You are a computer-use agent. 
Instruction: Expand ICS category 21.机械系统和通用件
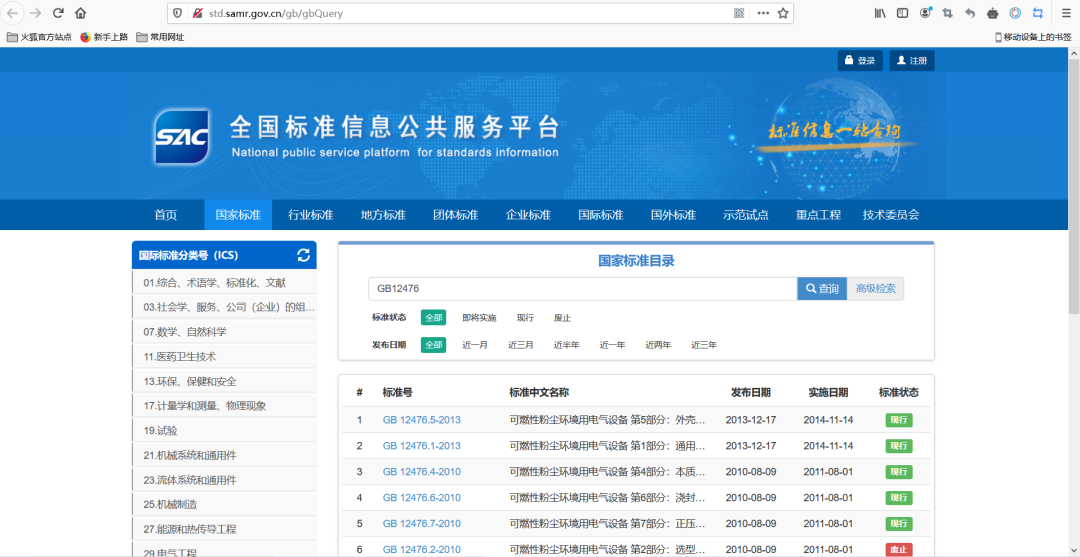point(225,455)
